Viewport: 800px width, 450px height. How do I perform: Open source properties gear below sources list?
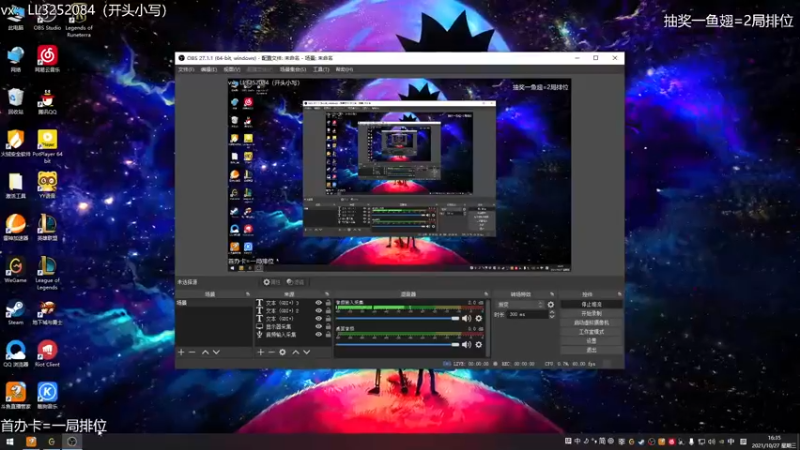[x=283, y=352]
